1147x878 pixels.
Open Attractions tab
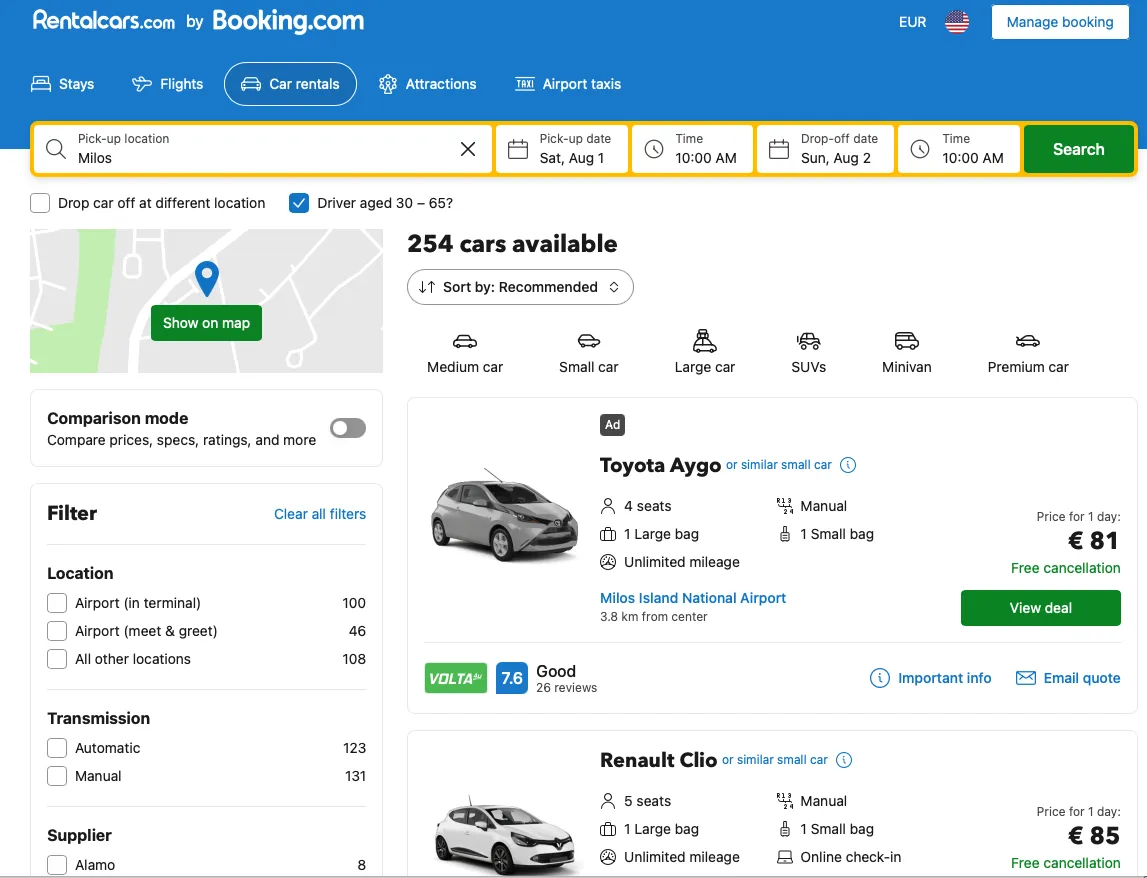(428, 84)
